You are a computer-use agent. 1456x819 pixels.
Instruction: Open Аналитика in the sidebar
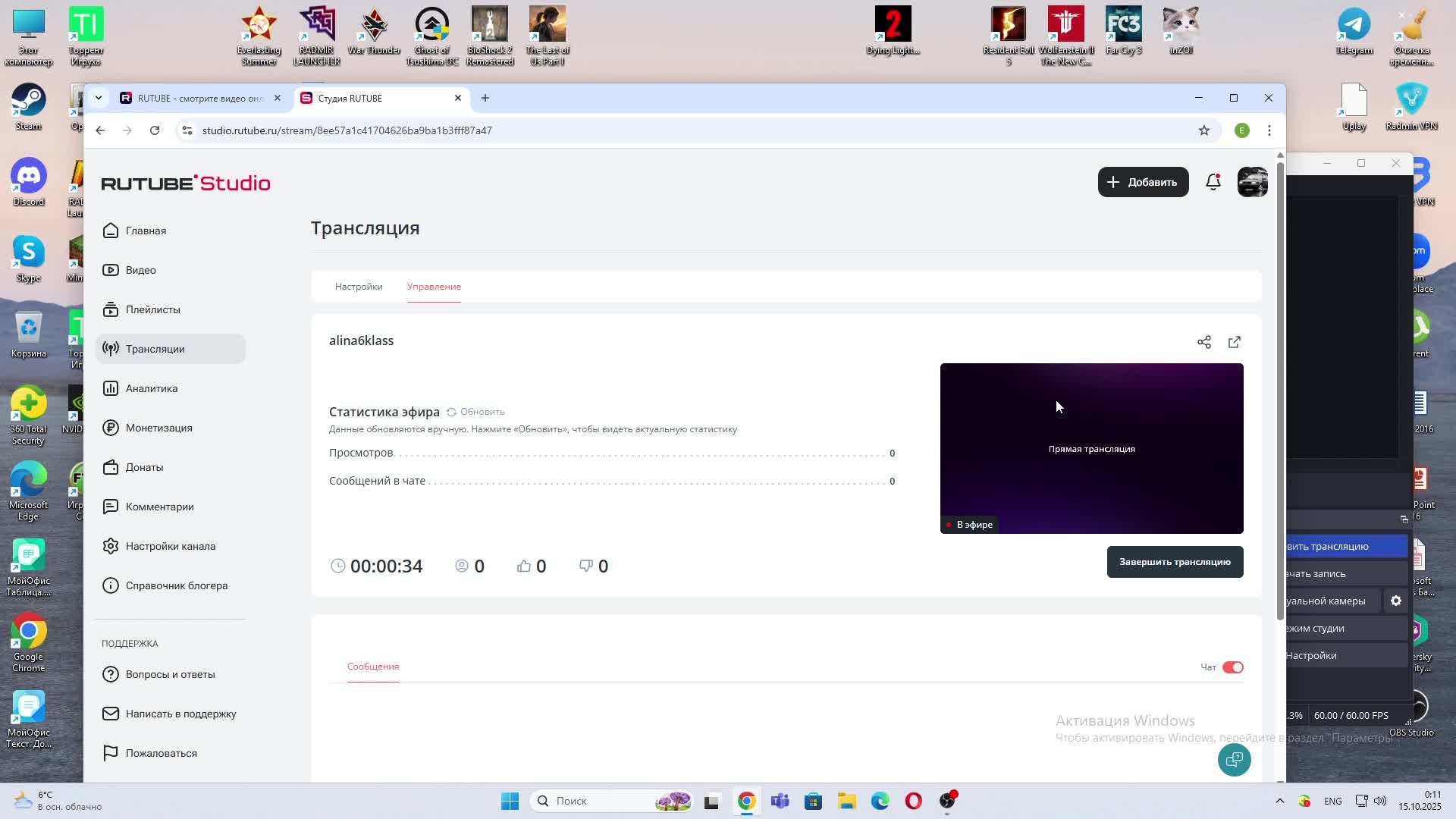click(x=152, y=388)
